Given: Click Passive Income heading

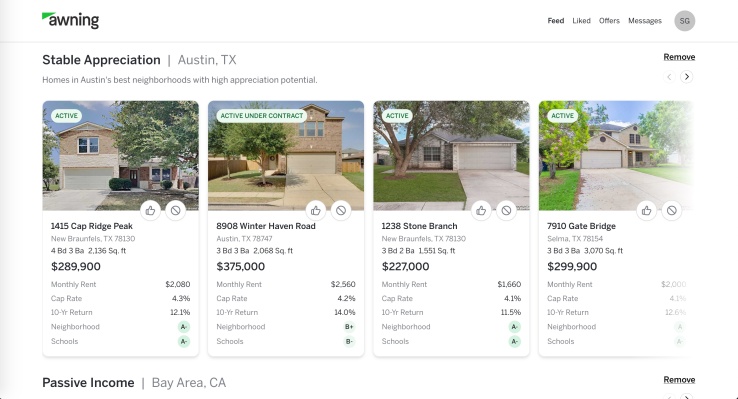Looking at the screenshot, I should pyautogui.click(x=88, y=383).
